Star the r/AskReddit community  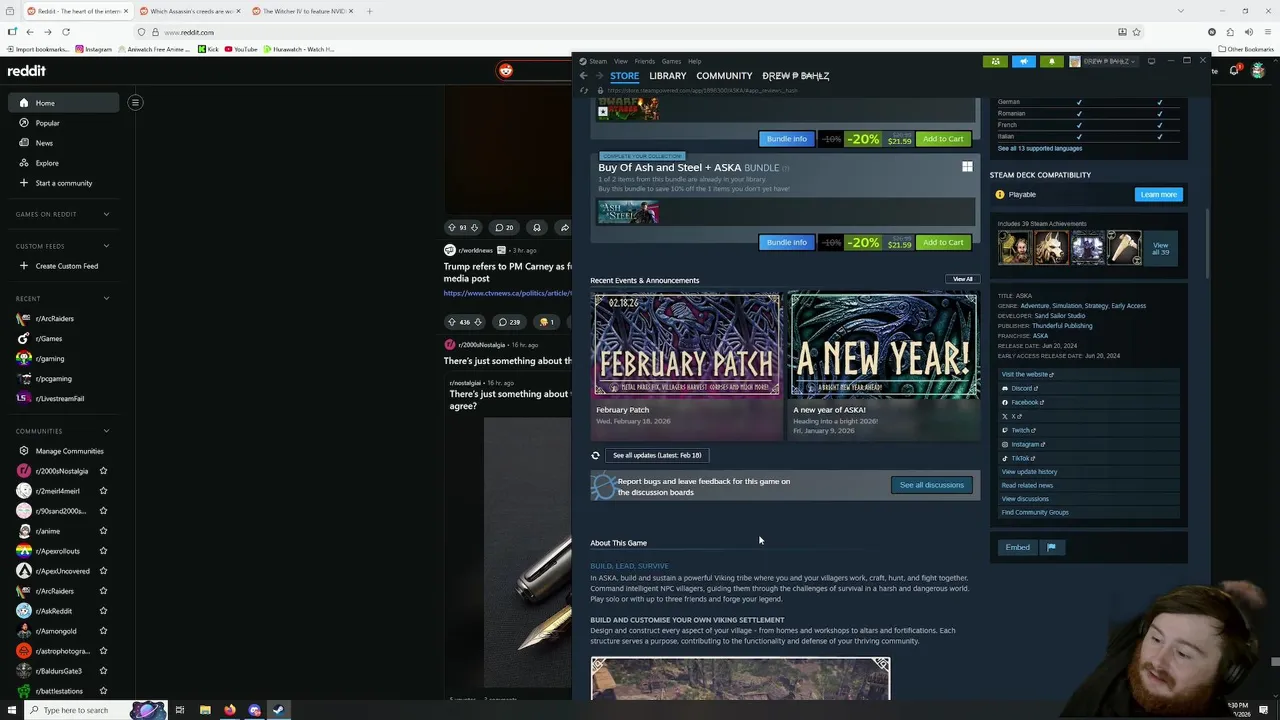103,611
